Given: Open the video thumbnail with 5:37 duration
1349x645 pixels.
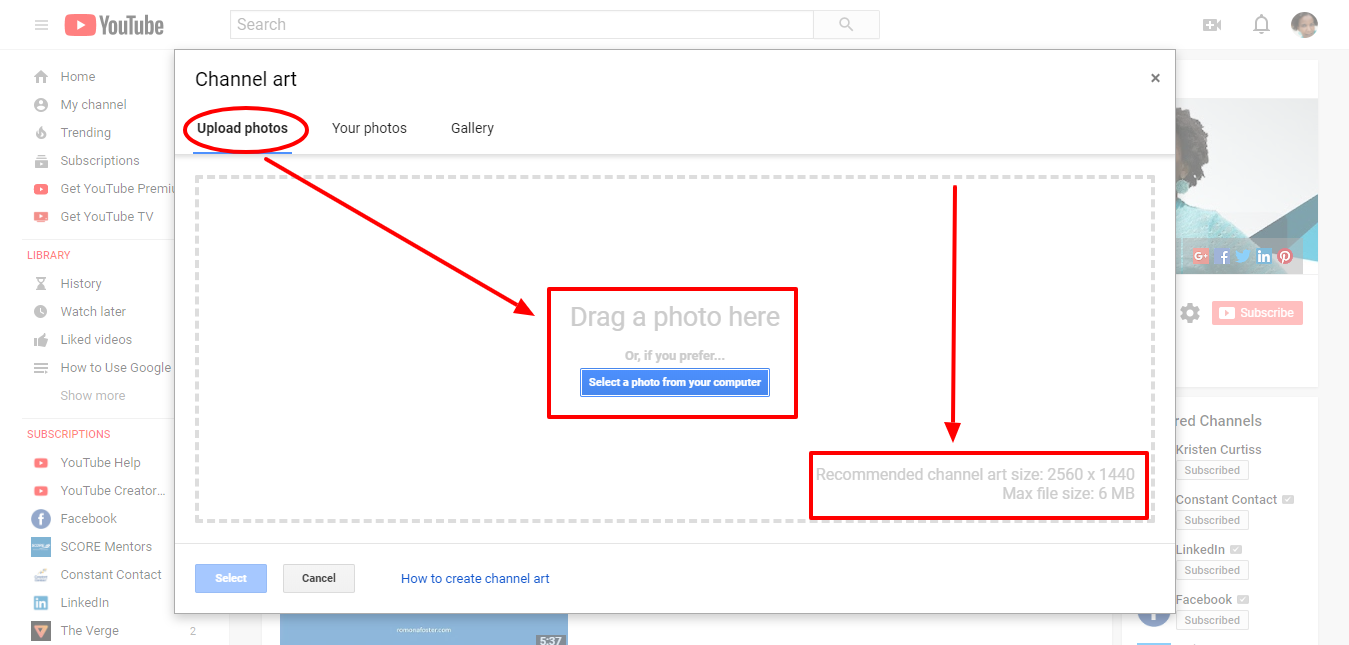Looking at the screenshot, I should (424, 629).
